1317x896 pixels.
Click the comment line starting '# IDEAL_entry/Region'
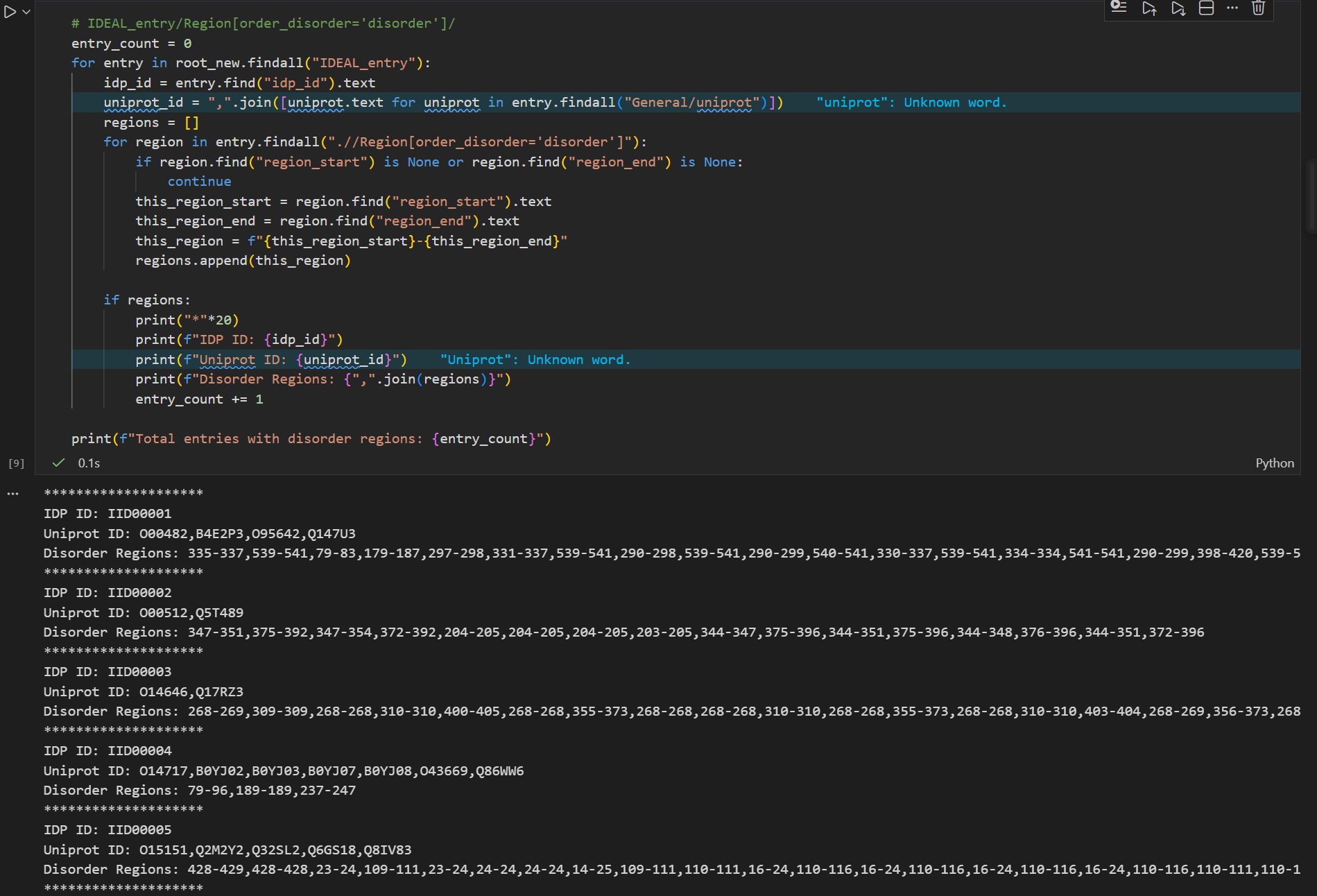(264, 24)
